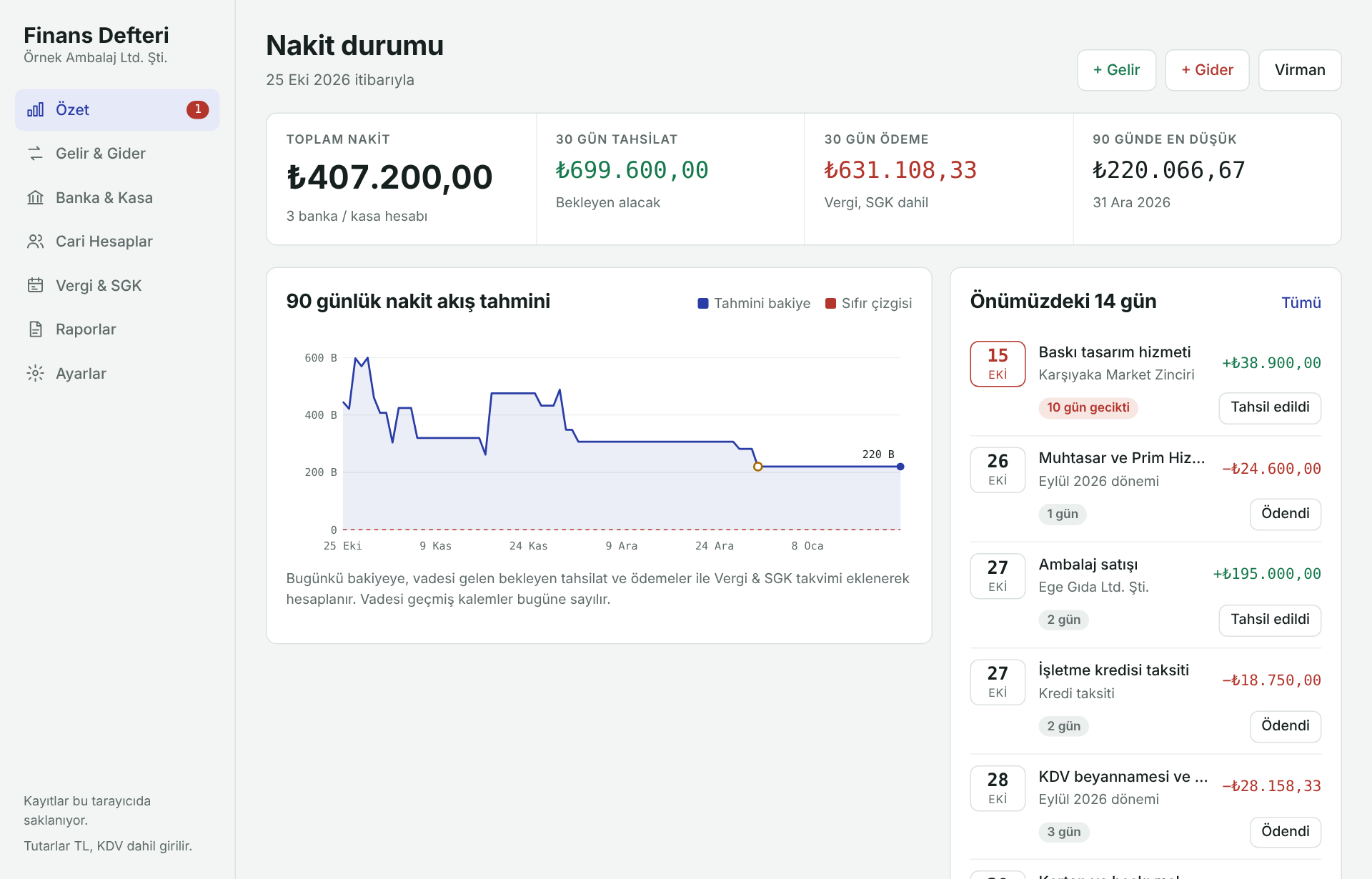Mark KDV beyannamesi as Ödendi
The width and height of the screenshot is (1372, 879).
[1286, 832]
